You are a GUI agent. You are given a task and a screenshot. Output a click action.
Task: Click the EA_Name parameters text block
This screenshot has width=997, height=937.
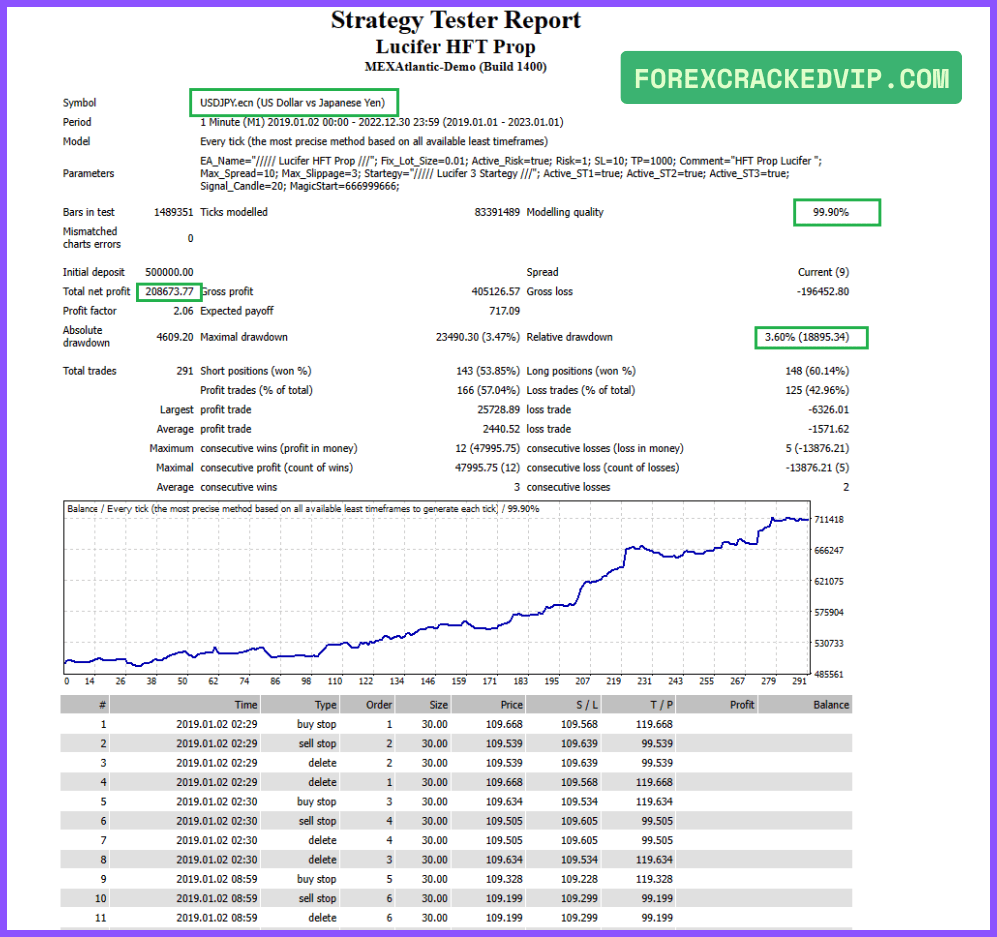coord(511,173)
